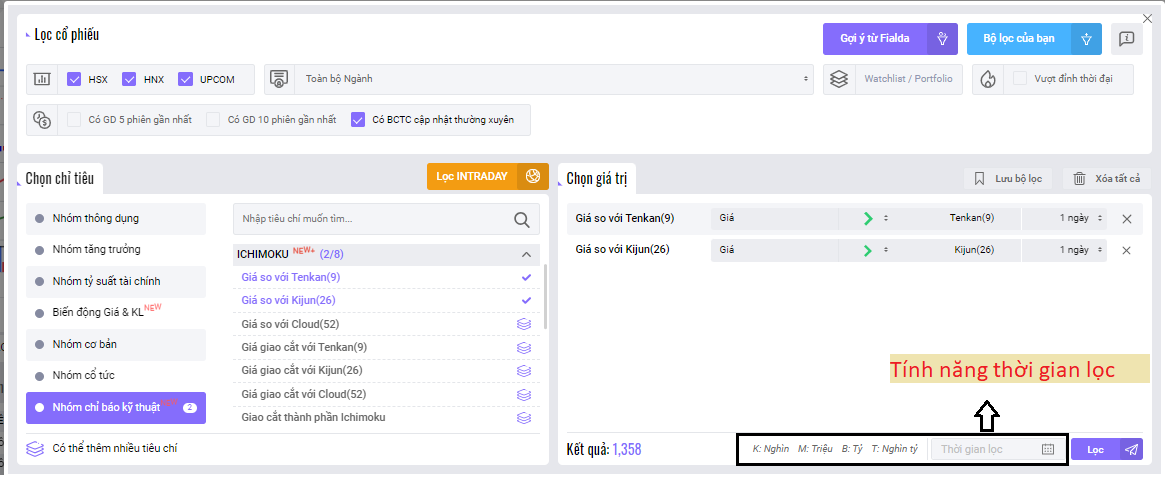
Task: Toggle the UPCOM exchange checkbox
Action: pos(185,79)
